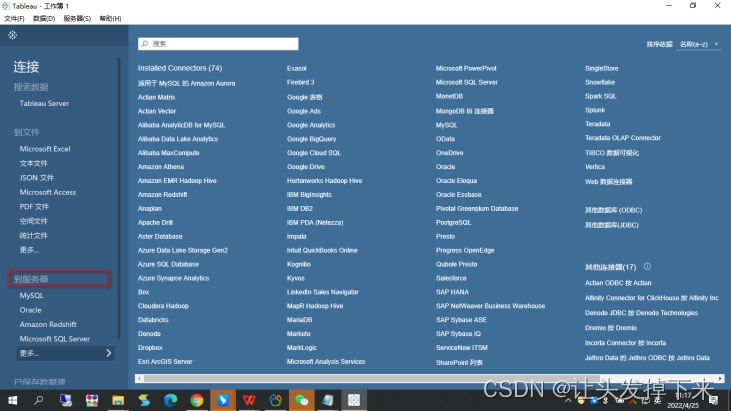The height and width of the screenshot is (411, 731).
Task: Launch Google Chrome from taskbar
Action: [197, 400]
